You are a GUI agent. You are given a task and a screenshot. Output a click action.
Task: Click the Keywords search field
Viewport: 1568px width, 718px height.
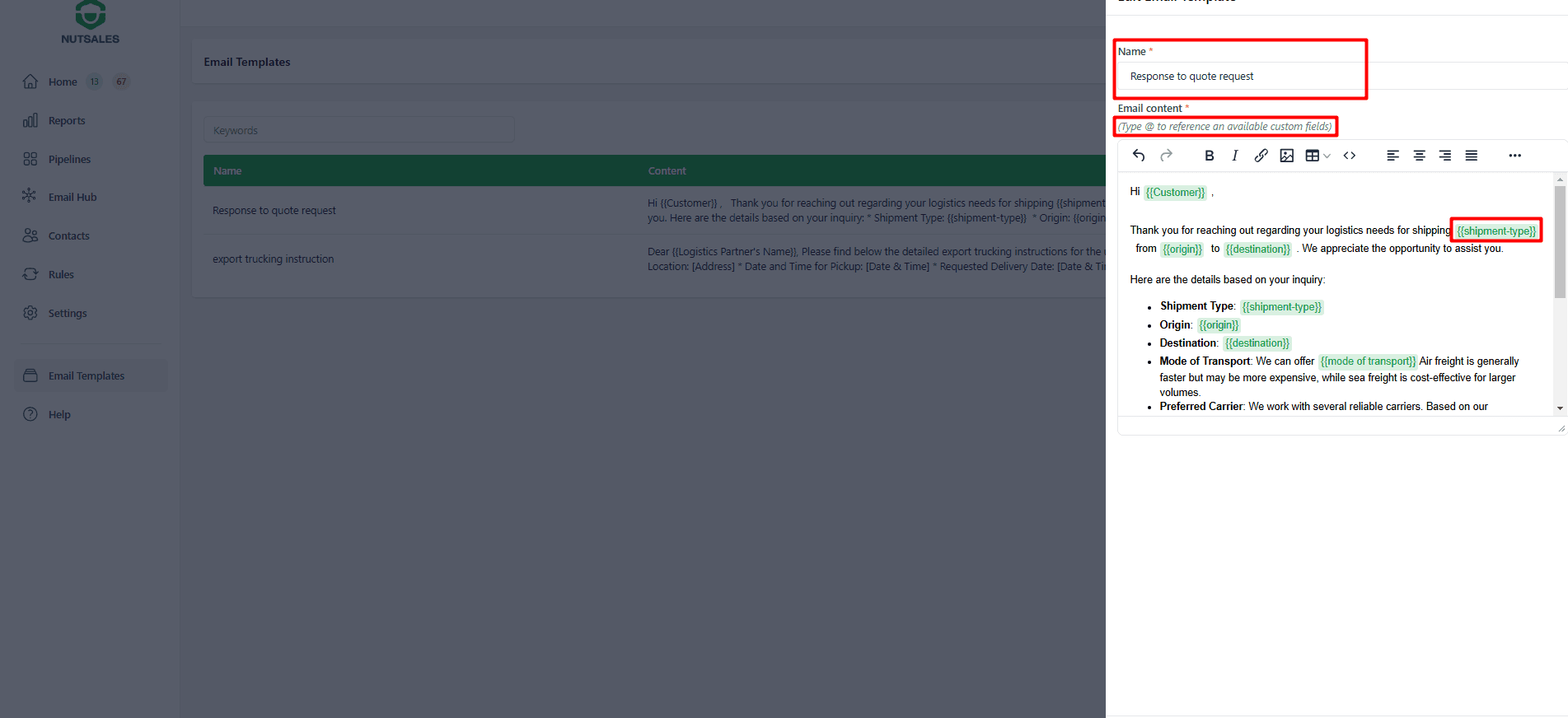click(x=359, y=130)
